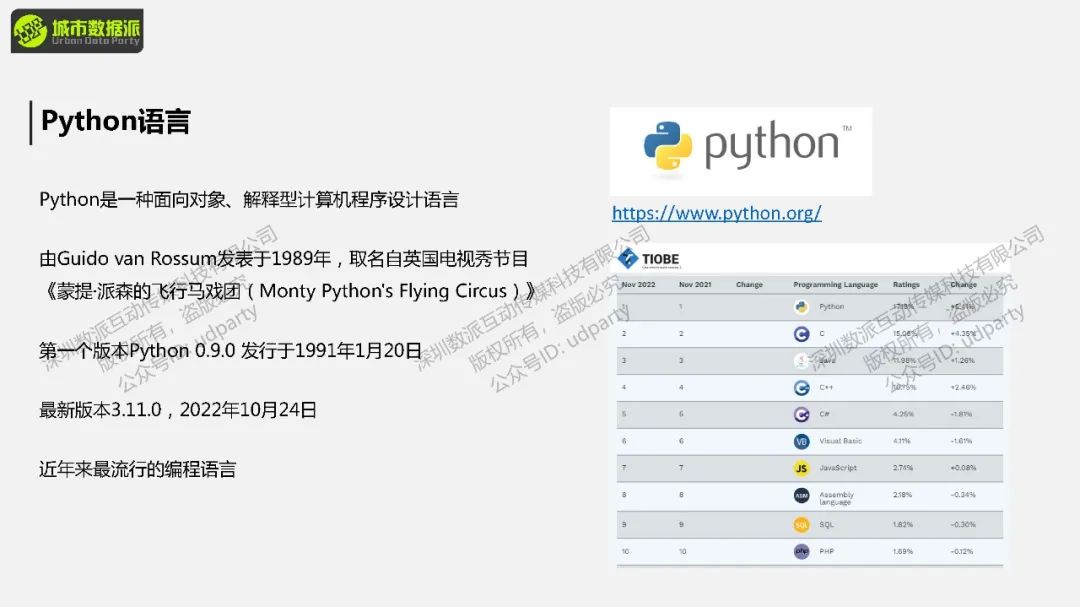The height and width of the screenshot is (607, 1080).
Task: Select the Visual Basic icon
Action: [801, 441]
